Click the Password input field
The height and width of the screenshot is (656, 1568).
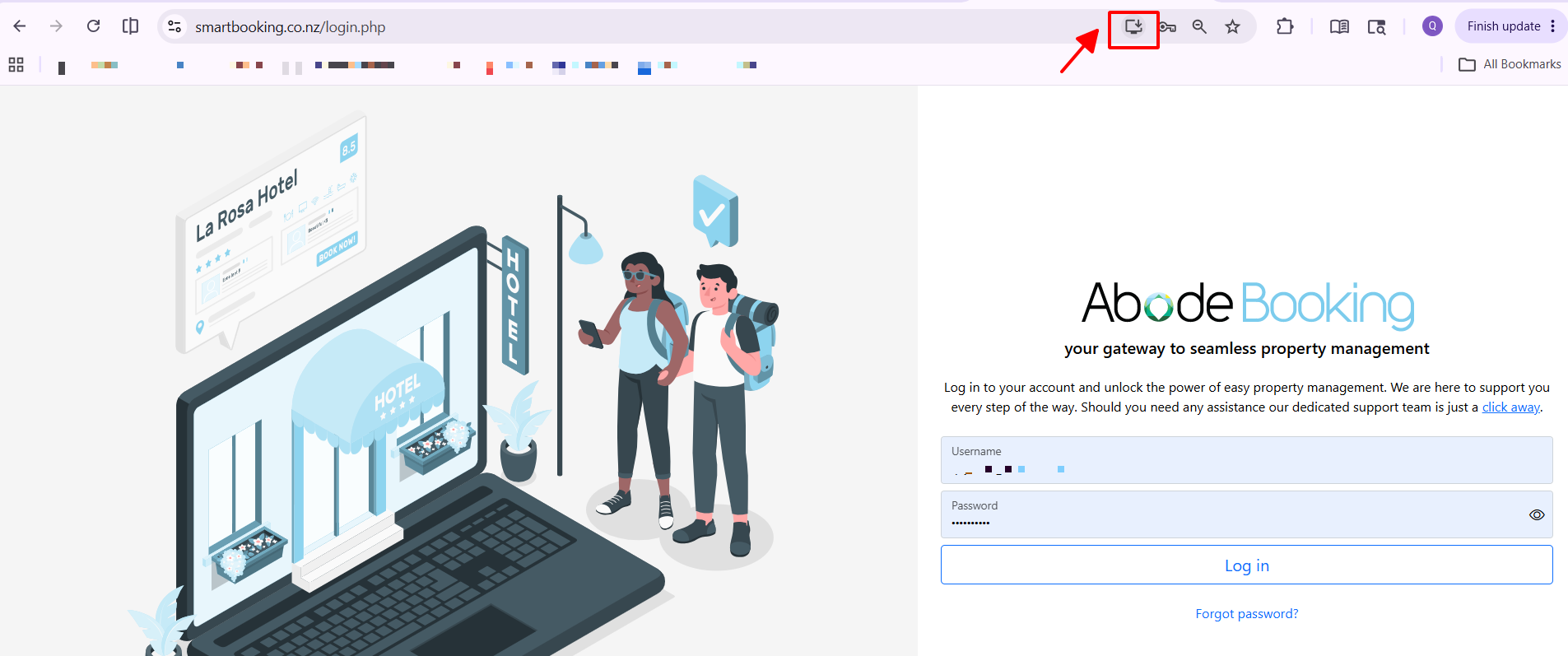1246,514
